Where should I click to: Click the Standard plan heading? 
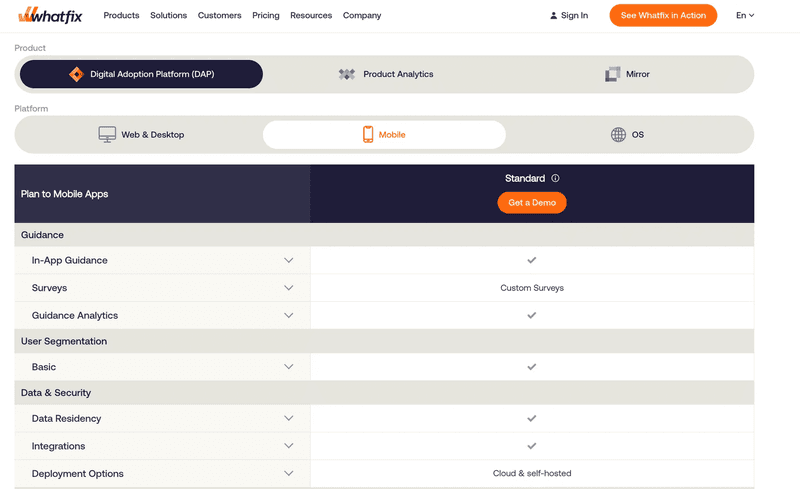tap(524, 178)
